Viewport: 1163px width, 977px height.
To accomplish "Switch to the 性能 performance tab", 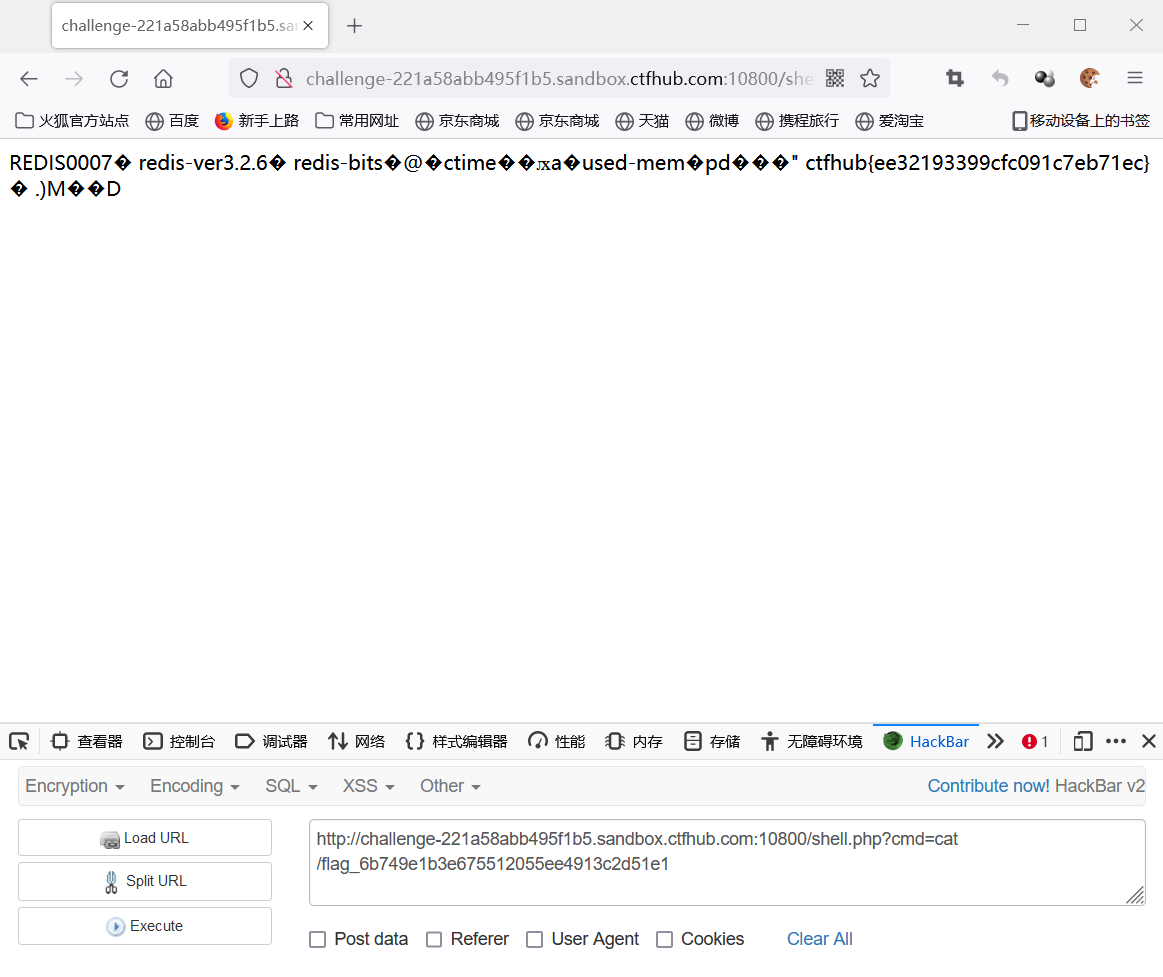I will point(557,741).
